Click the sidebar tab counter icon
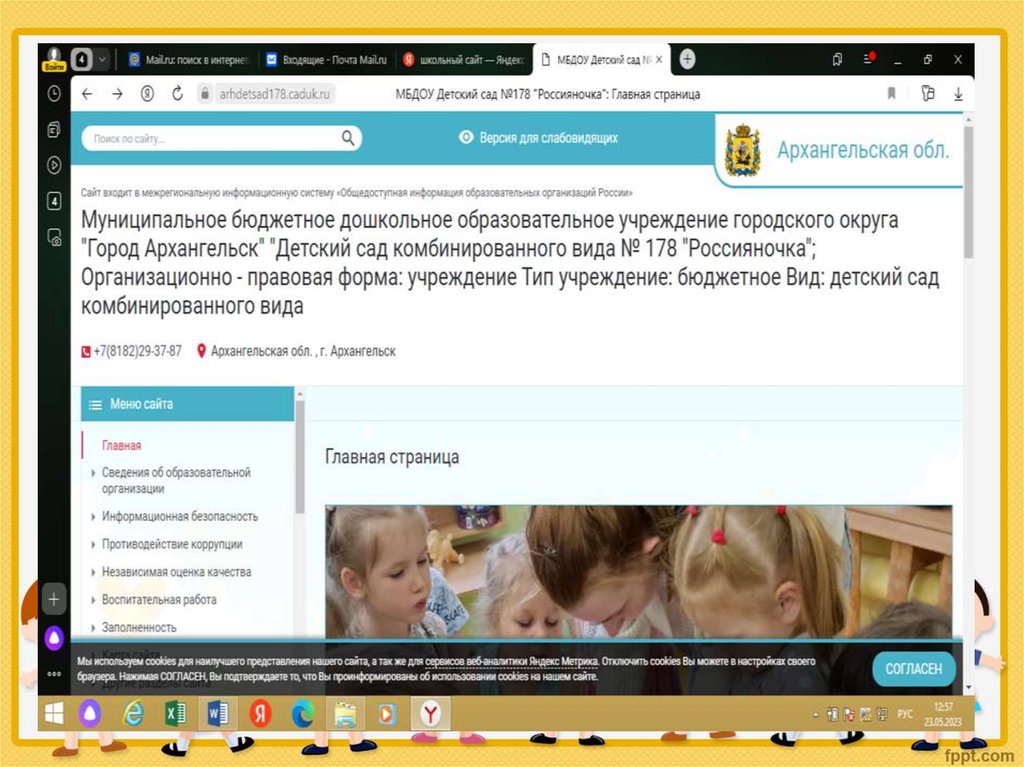 click(x=54, y=201)
